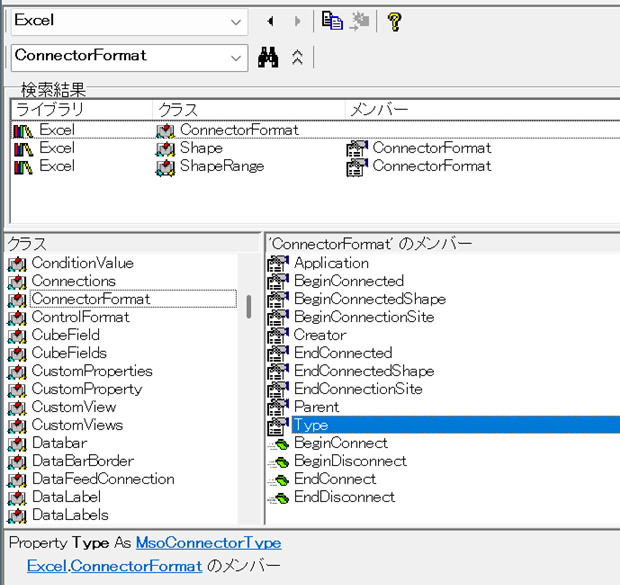Viewport: 620px width, 585px height.
Task: Open the ConnectorFormat search text dropdown
Action: click(x=236, y=58)
